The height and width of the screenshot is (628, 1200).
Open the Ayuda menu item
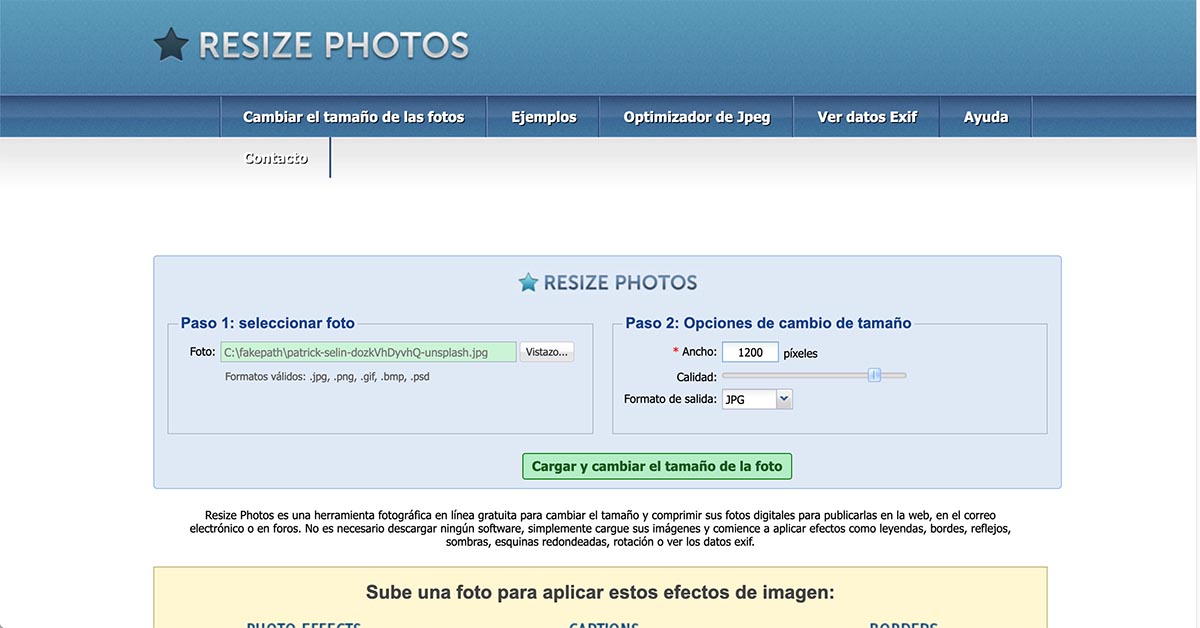986,117
